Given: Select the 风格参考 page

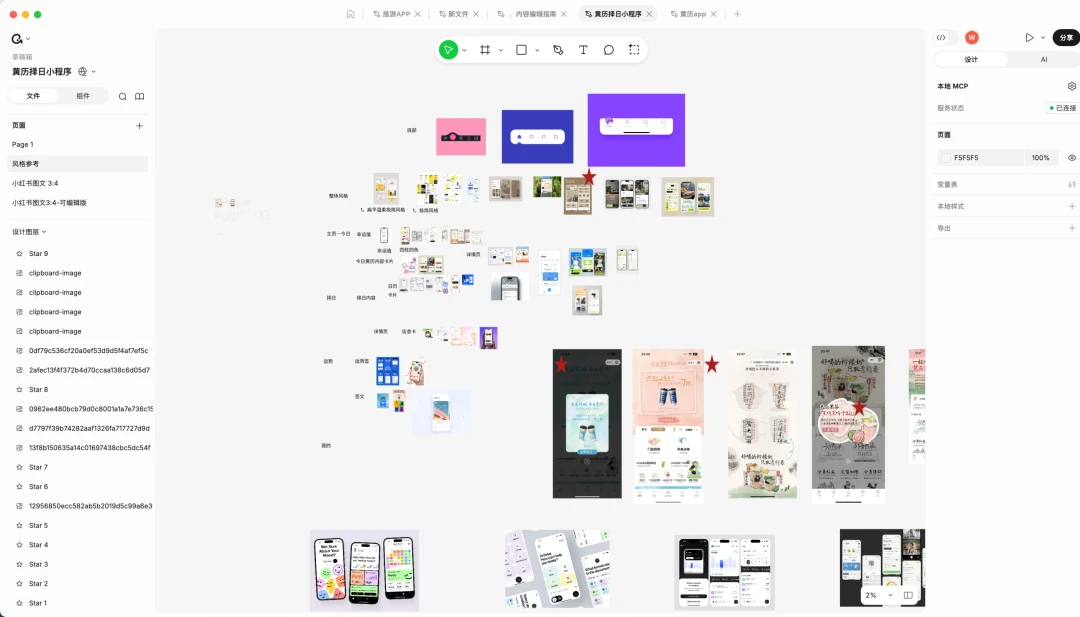Looking at the screenshot, I should [x=77, y=164].
